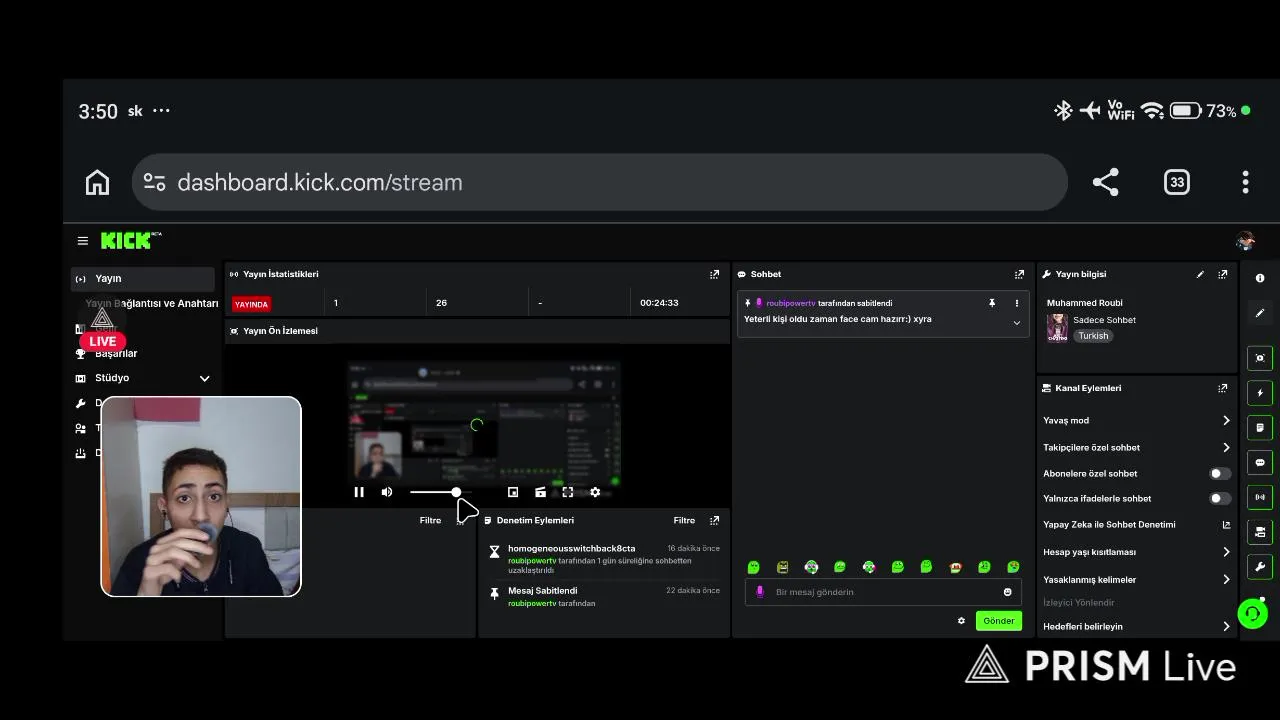Edit stream info via pencil in Yayın bilgisi header

click(1200, 274)
